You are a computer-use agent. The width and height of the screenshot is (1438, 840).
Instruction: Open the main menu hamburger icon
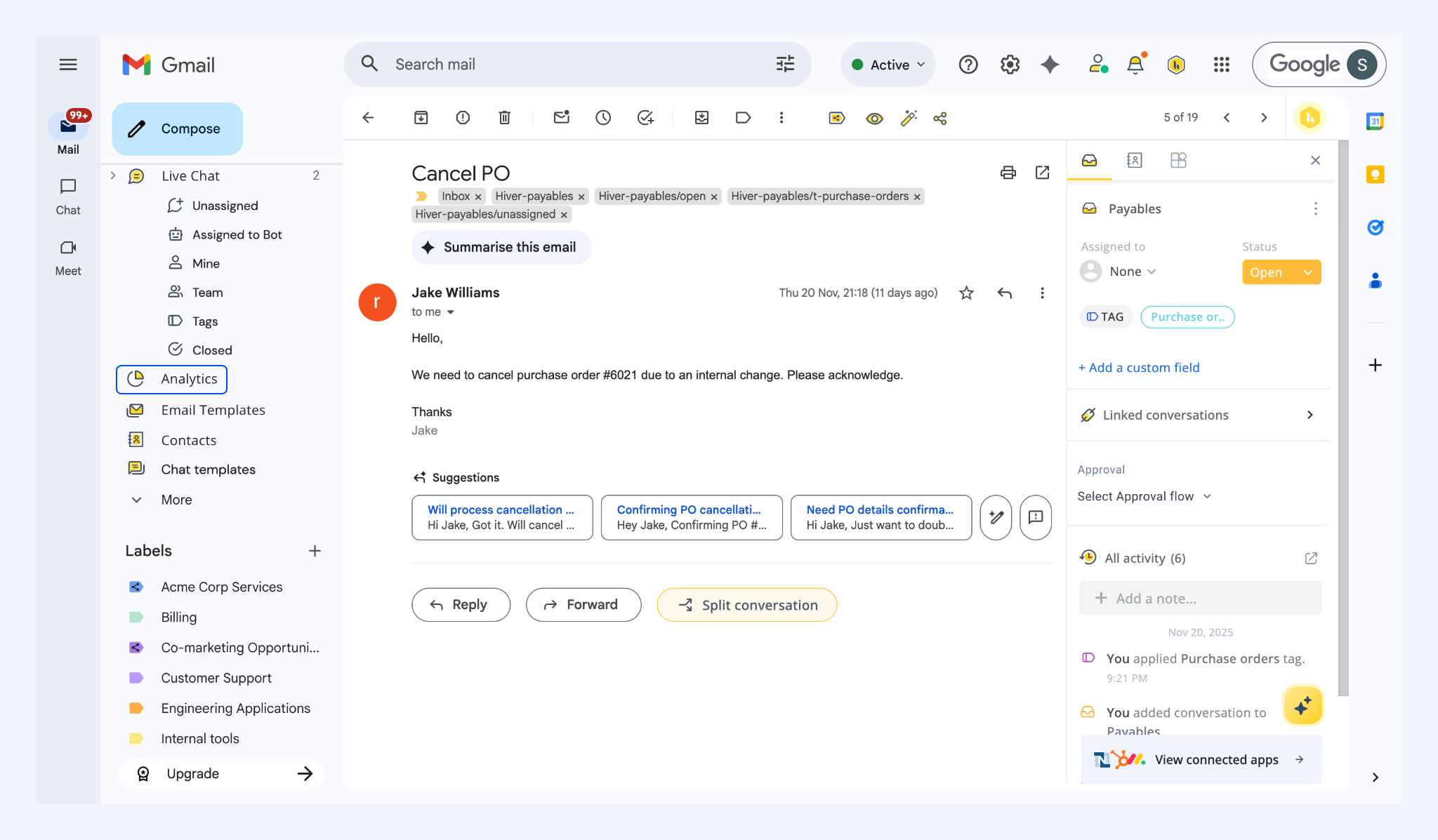pyautogui.click(x=68, y=65)
